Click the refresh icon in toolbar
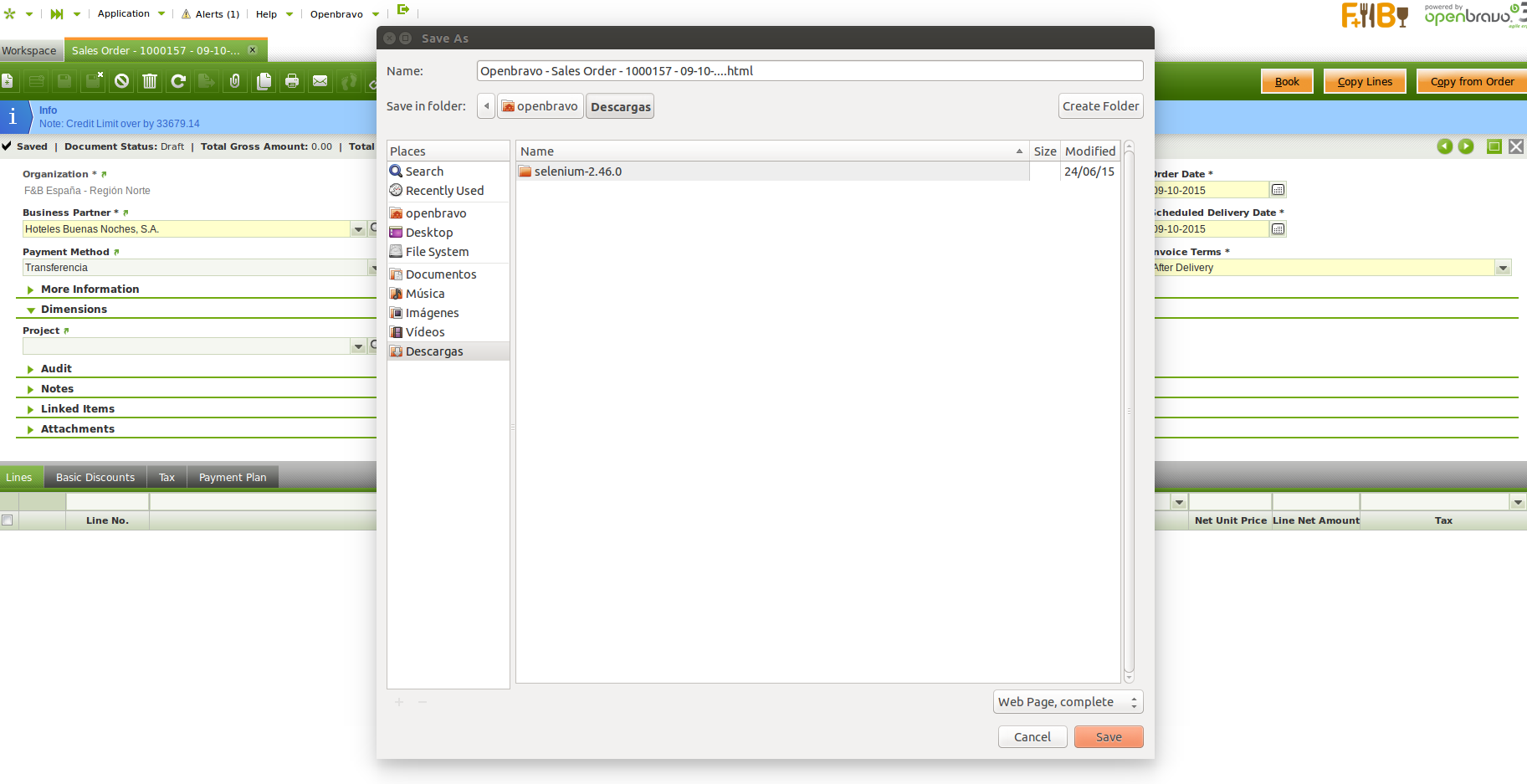 pyautogui.click(x=178, y=81)
